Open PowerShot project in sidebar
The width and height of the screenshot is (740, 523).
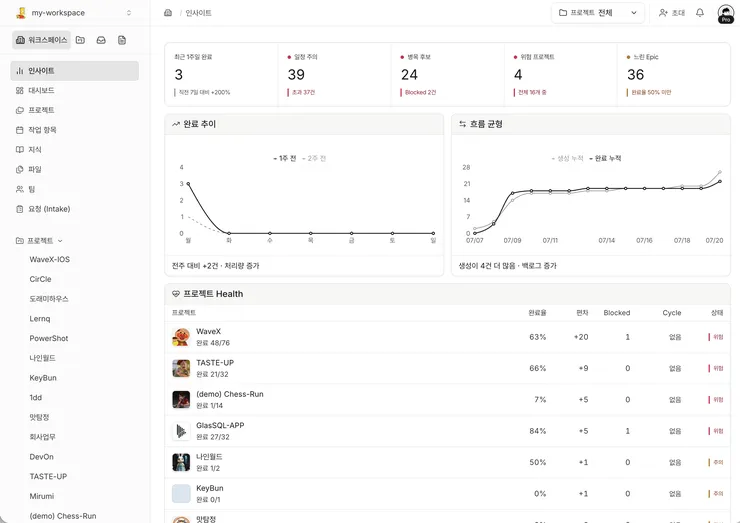click(x=49, y=338)
